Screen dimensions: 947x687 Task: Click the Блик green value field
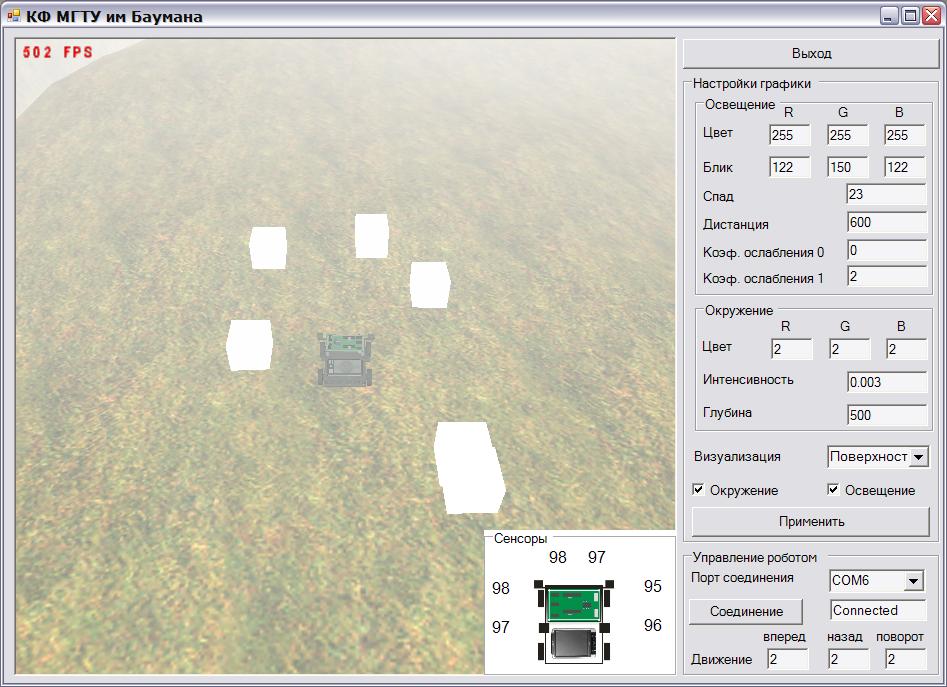(x=847, y=167)
